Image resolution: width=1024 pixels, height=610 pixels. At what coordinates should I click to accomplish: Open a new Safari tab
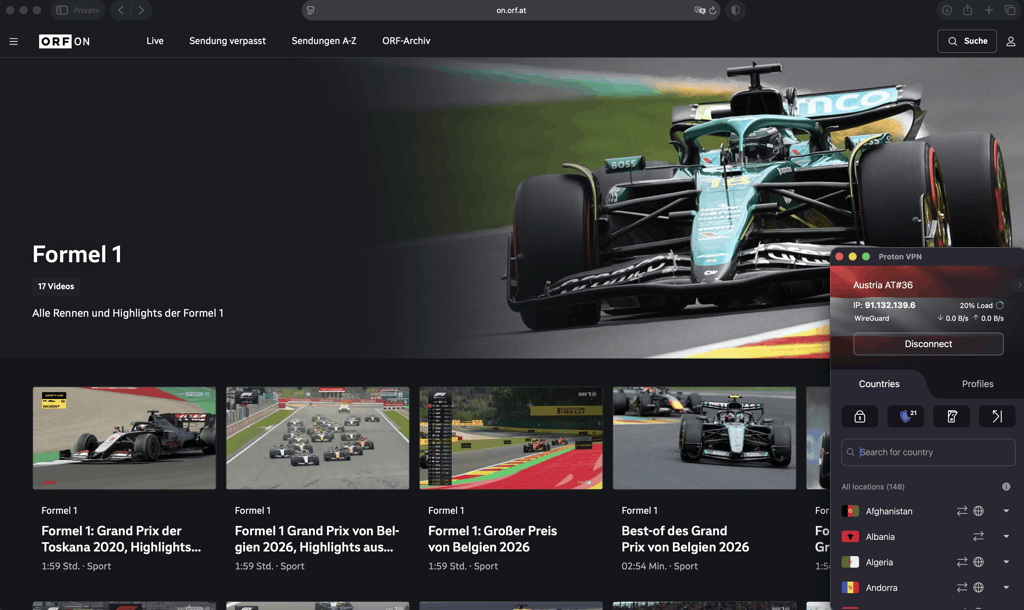pyautogui.click(x=989, y=10)
